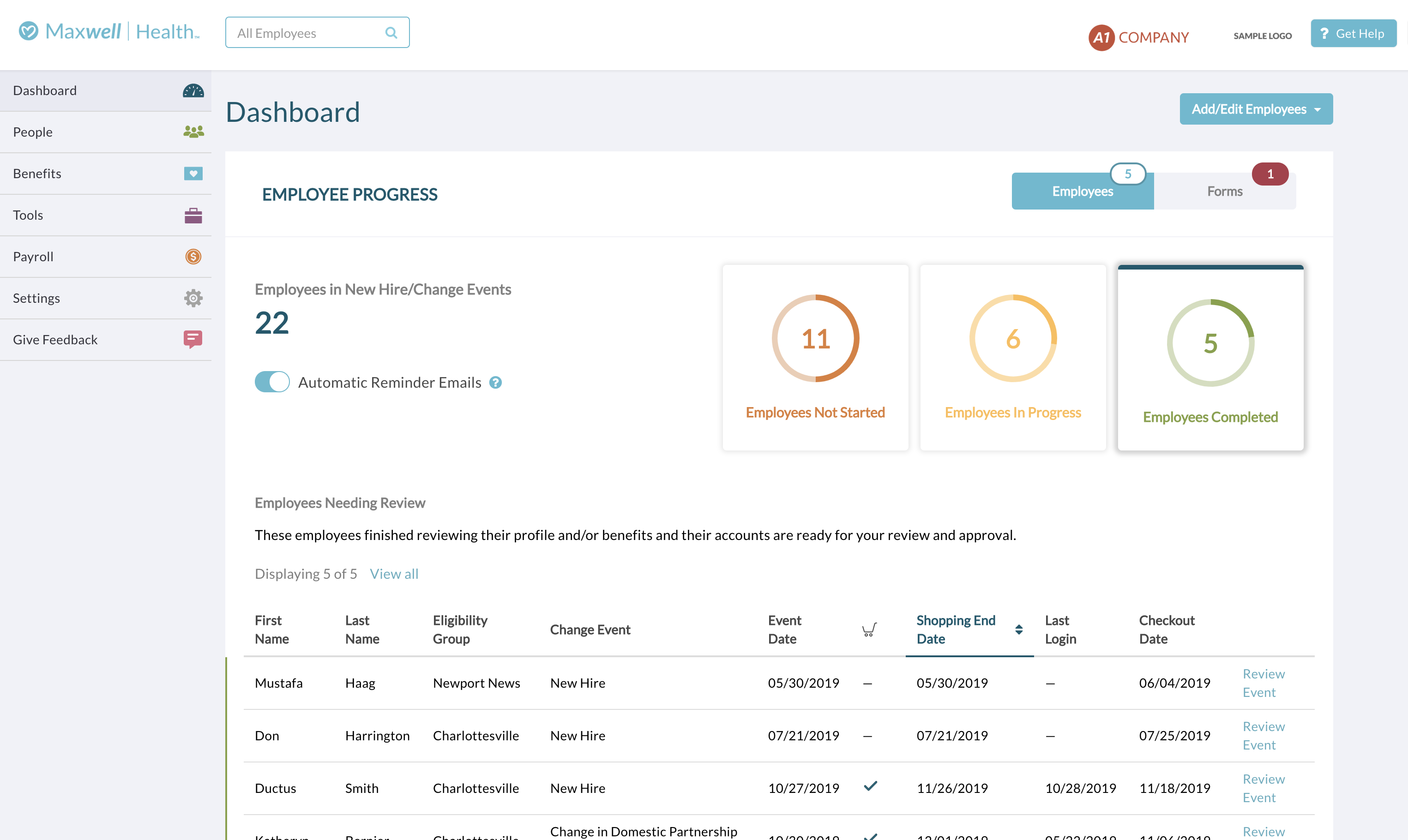This screenshot has width=1408, height=840.
Task: Click the Maxwell Health logo
Action: (108, 32)
